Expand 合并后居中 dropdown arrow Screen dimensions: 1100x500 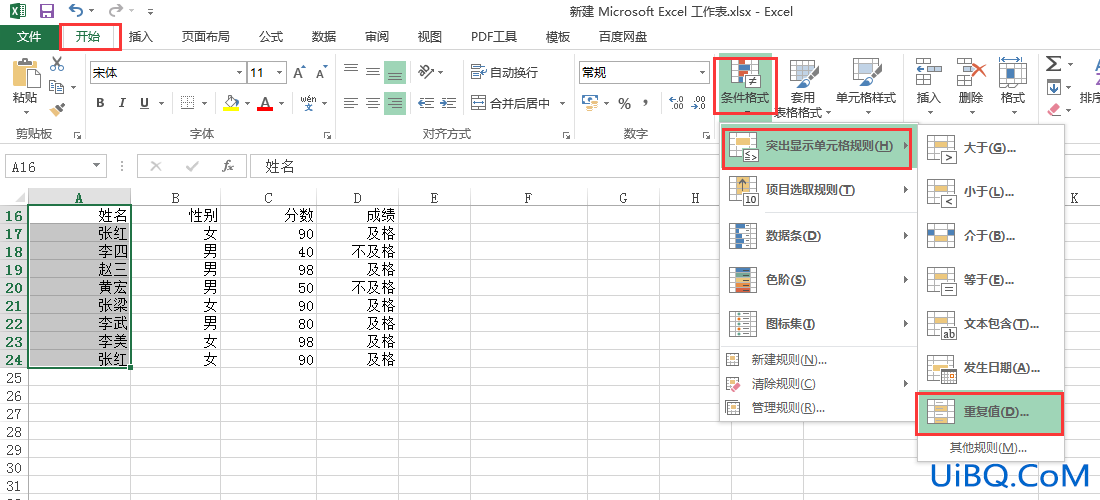click(x=563, y=103)
